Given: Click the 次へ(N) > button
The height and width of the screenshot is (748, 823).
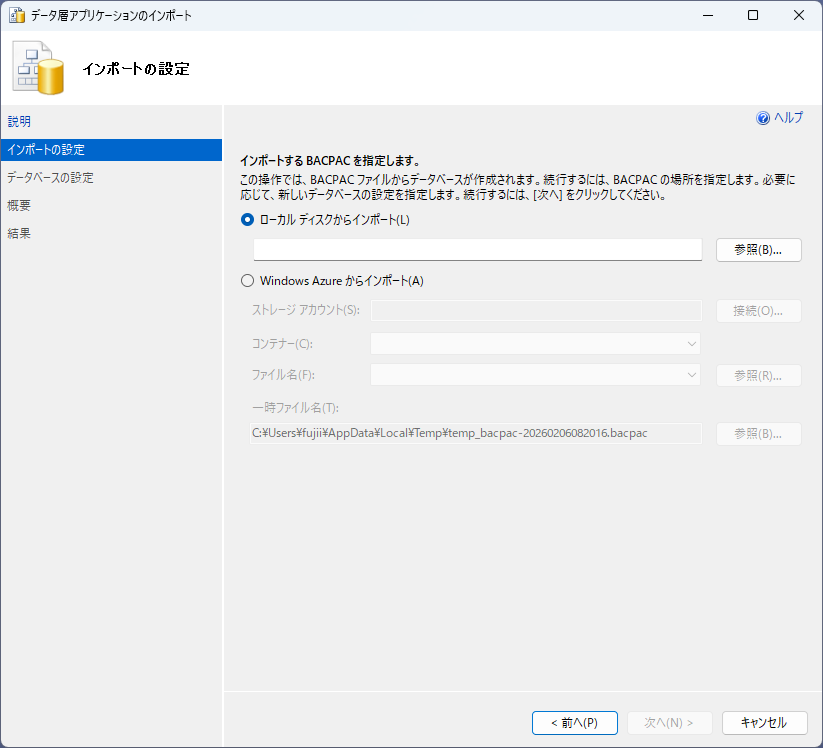Looking at the screenshot, I should tap(669, 722).
